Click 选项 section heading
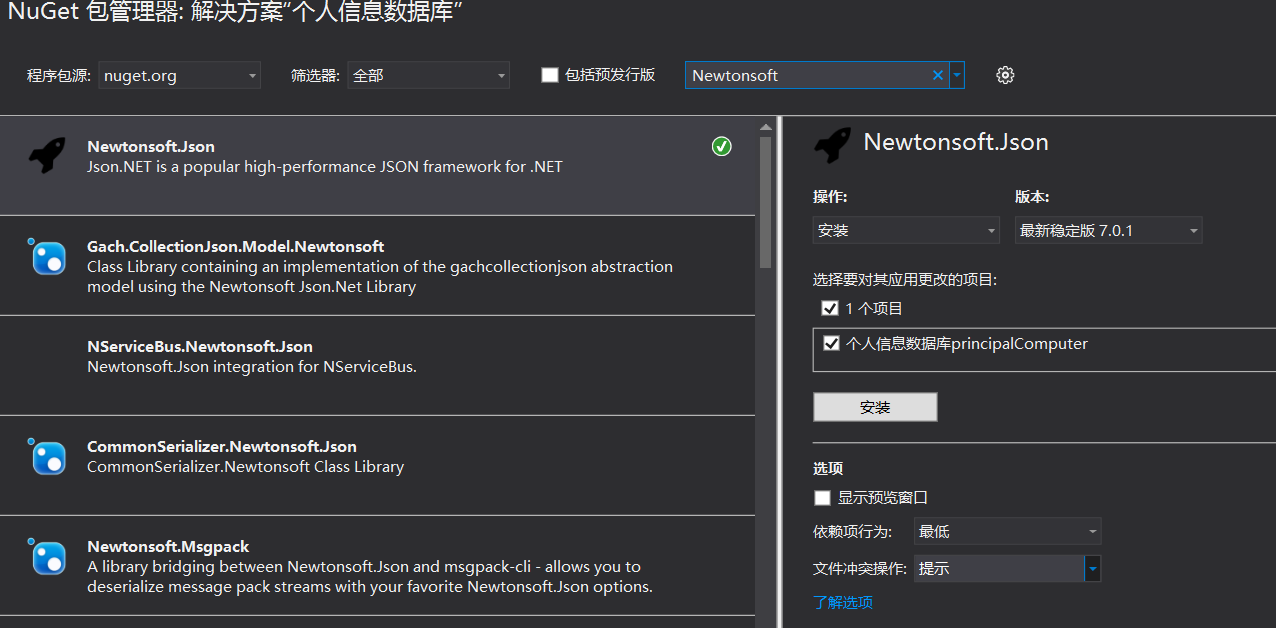Image resolution: width=1276 pixels, height=628 pixels. (x=828, y=468)
